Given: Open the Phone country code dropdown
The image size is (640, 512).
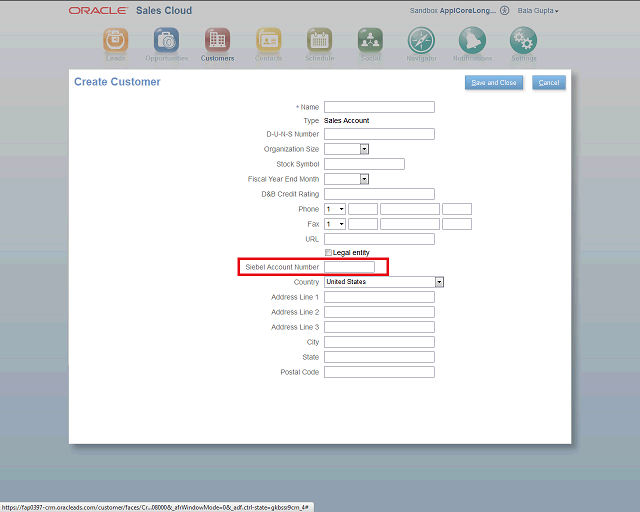Looking at the screenshot, I should click(335, 209).
